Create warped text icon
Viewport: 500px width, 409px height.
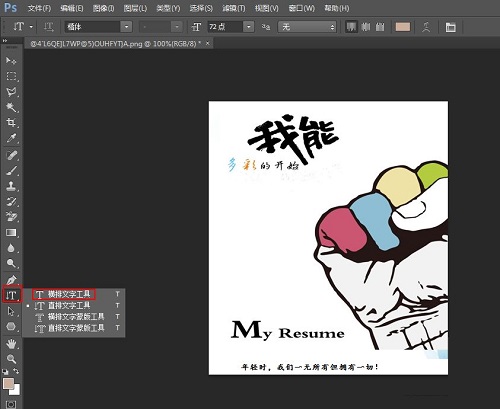point(426,27)
